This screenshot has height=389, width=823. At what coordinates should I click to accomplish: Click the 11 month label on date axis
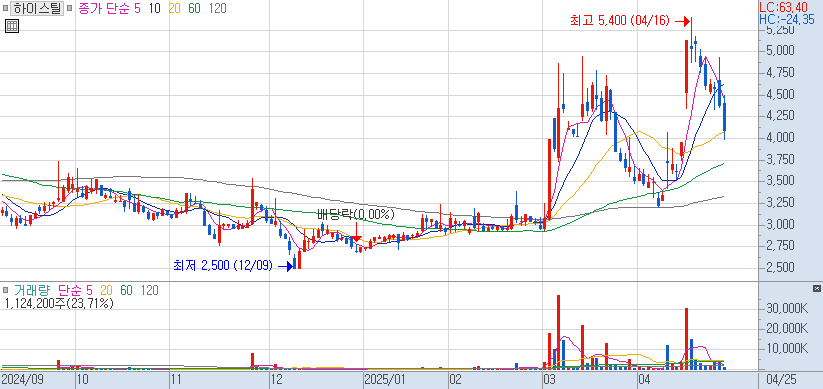(x=177, y=379)
